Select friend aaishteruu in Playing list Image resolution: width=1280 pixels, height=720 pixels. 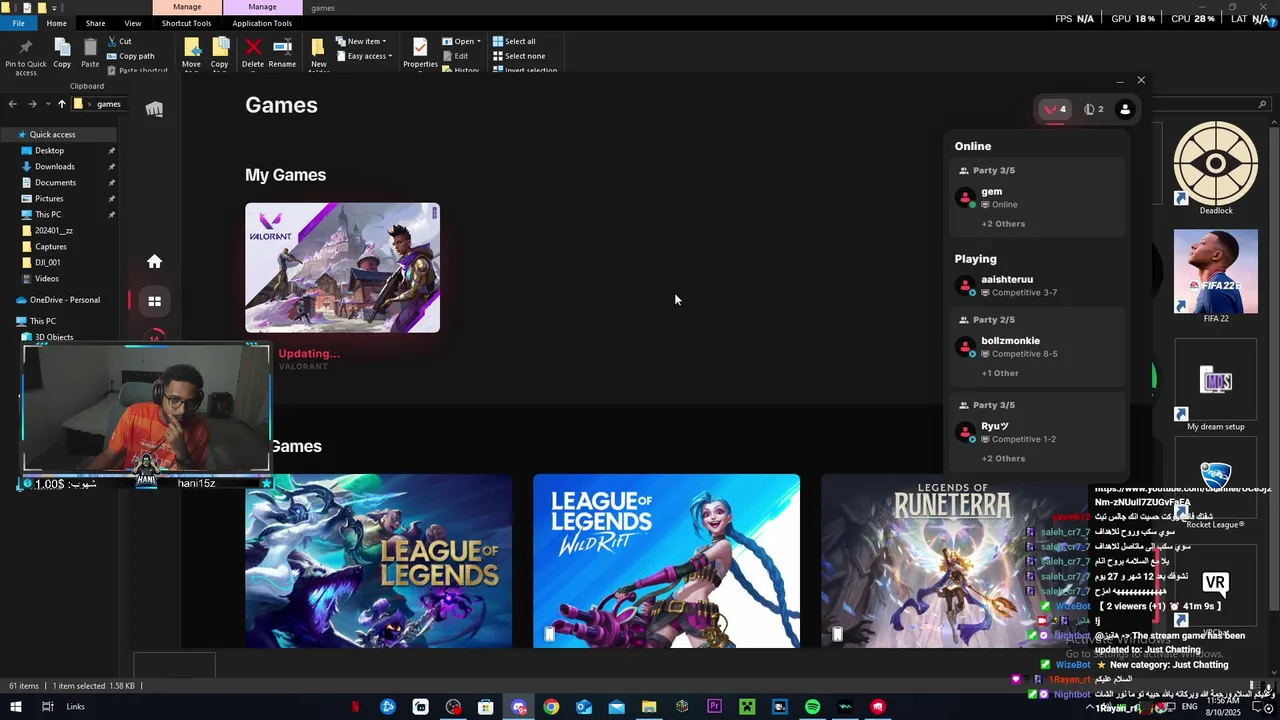pyautogui.click(x=1036, y=286)
